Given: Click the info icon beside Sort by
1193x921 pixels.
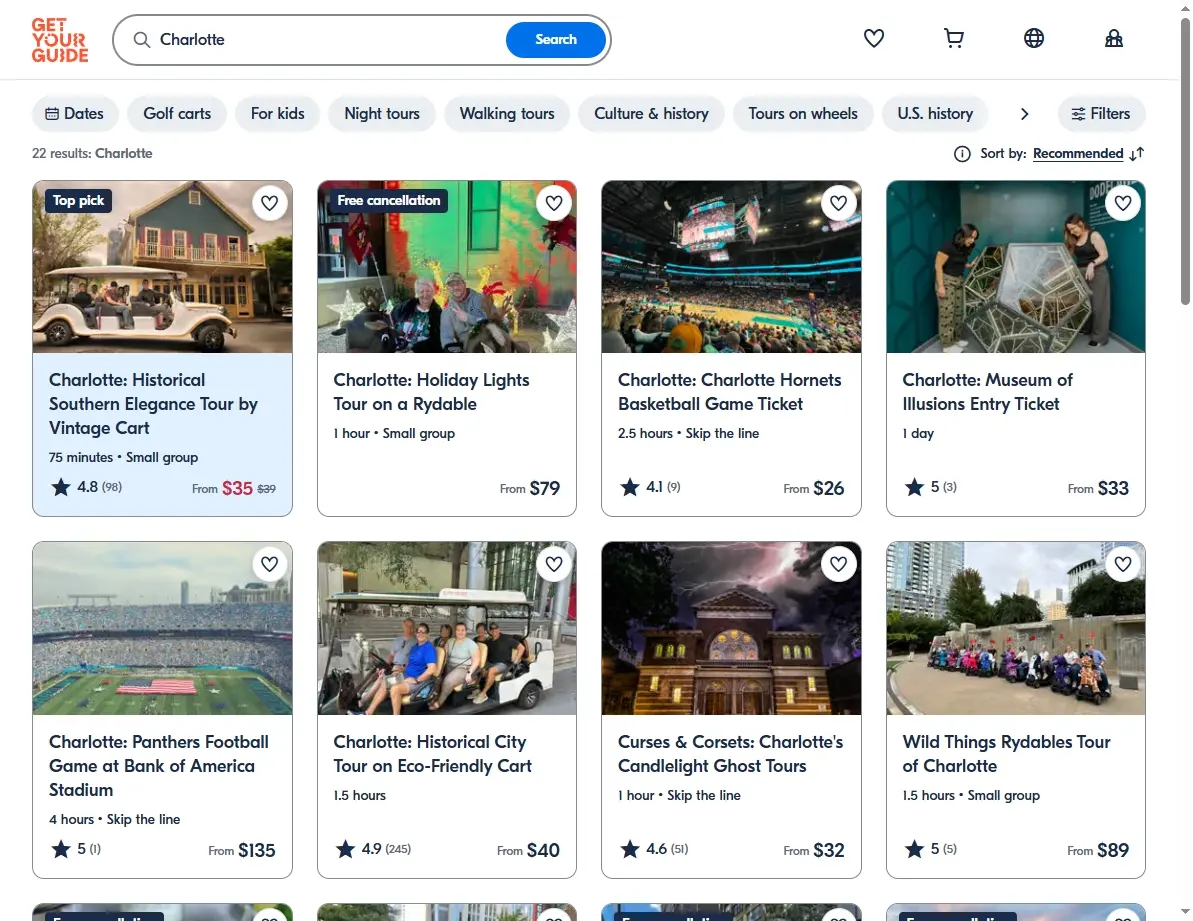Looking at the screenshot, I should [x=962, y=154].
